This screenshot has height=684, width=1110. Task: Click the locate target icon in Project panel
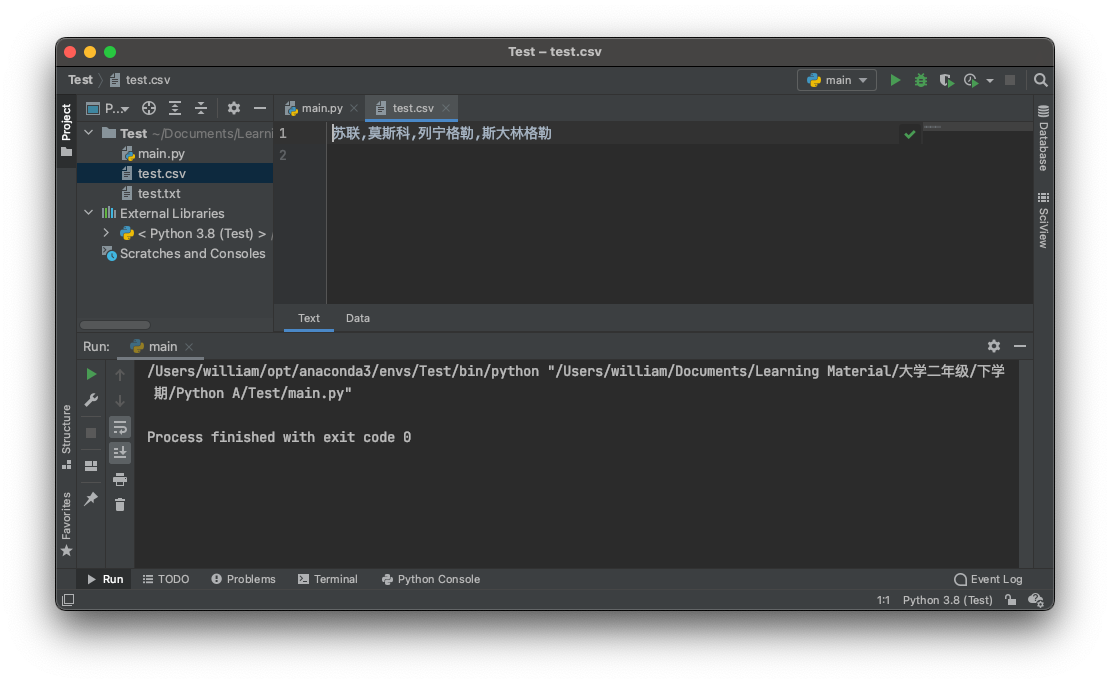point(149,108)
